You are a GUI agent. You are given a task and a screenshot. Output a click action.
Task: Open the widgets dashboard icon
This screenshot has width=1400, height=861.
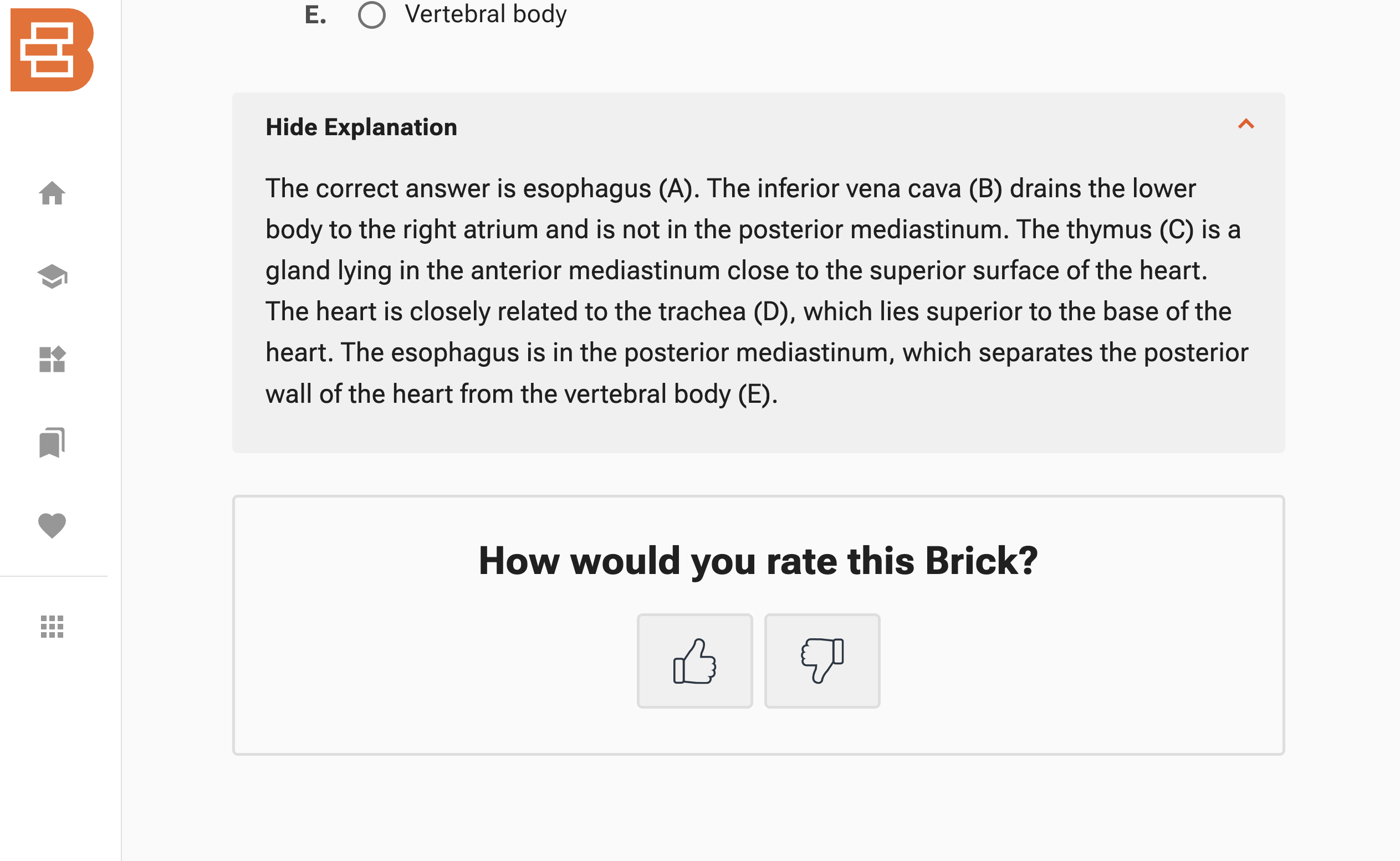point(52,360)
